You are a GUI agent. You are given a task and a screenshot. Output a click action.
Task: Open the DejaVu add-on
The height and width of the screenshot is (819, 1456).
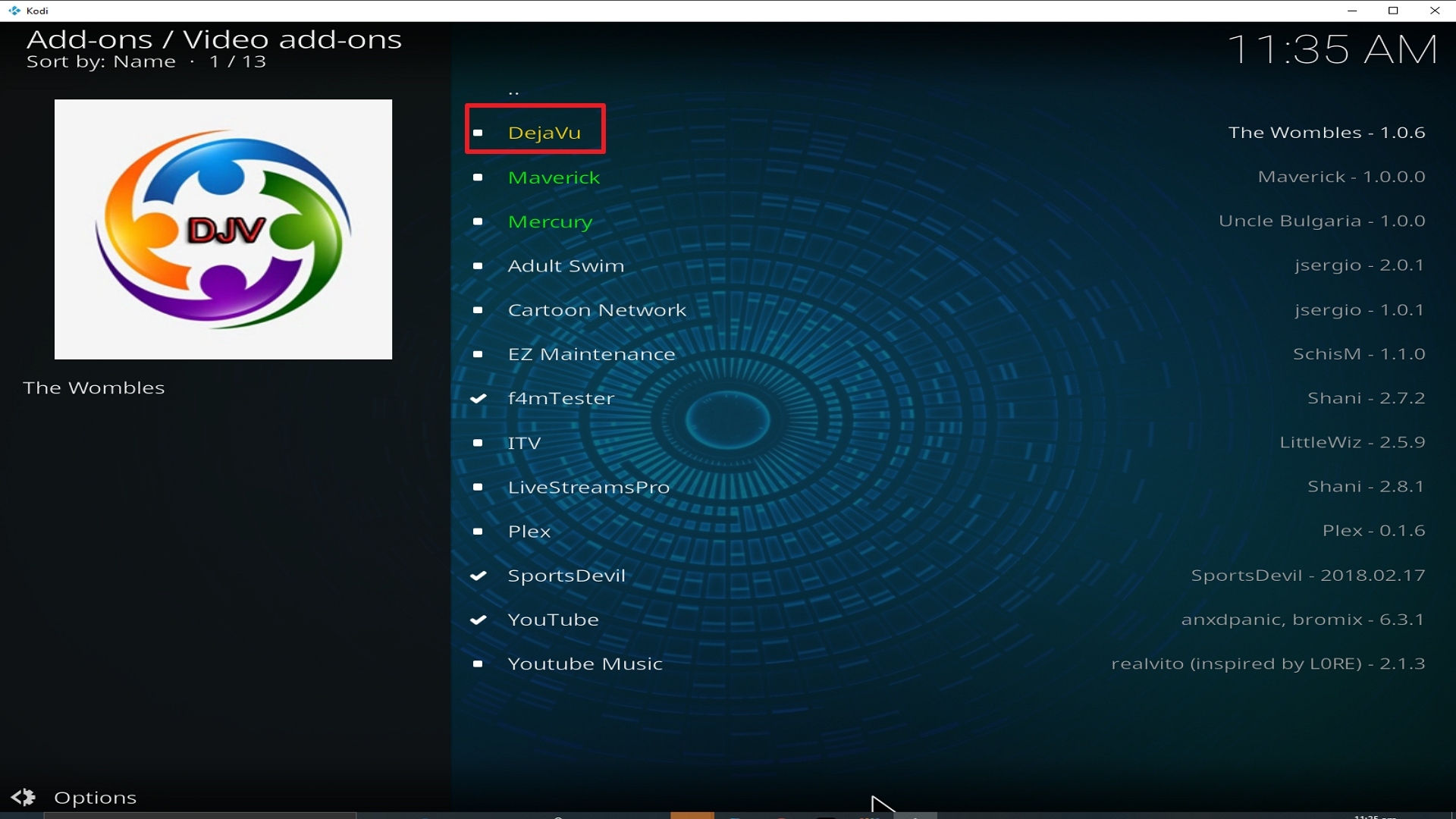pos(544,133)
